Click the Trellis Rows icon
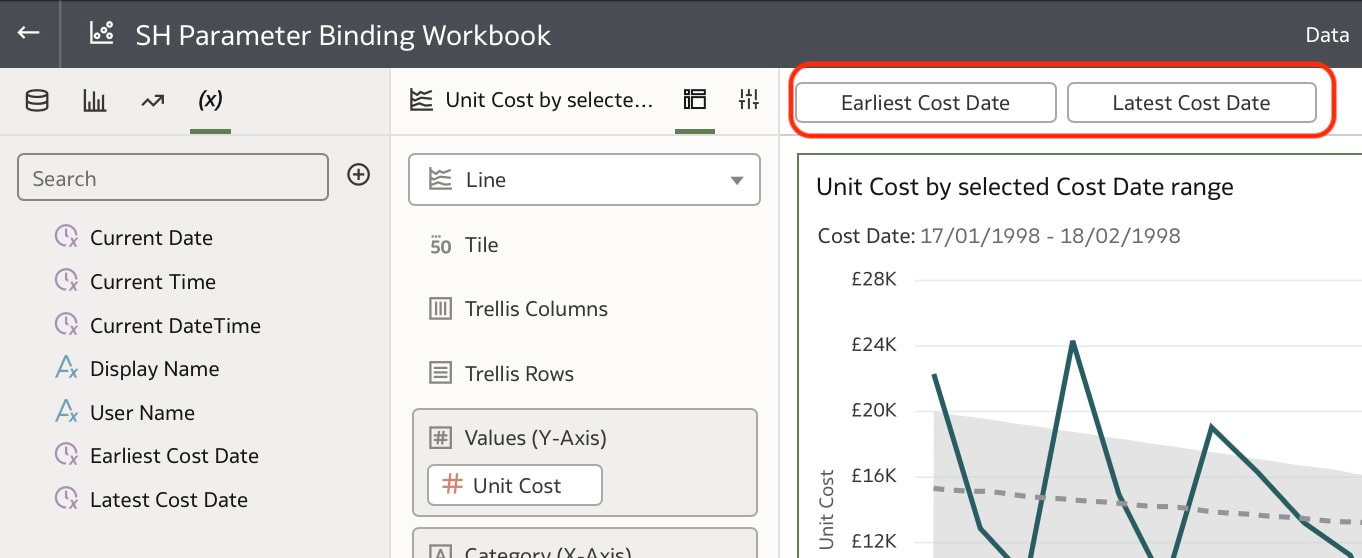This screenshot has height=558, width=1362. (x=440, y=374)
